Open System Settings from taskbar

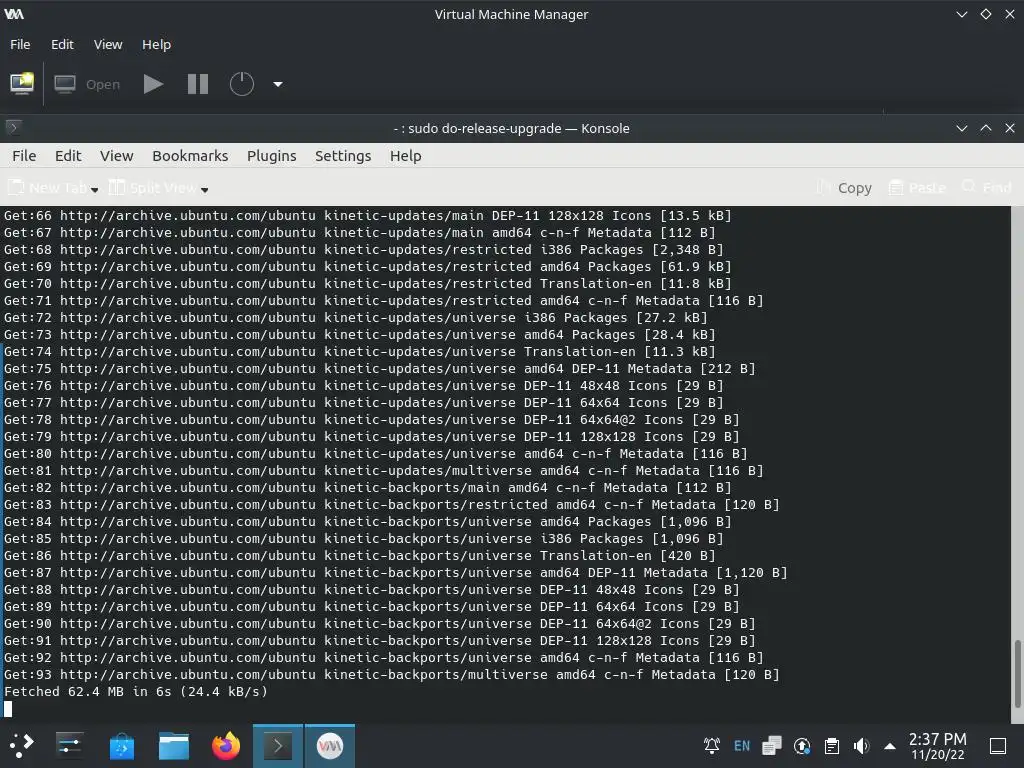point(69,745)
